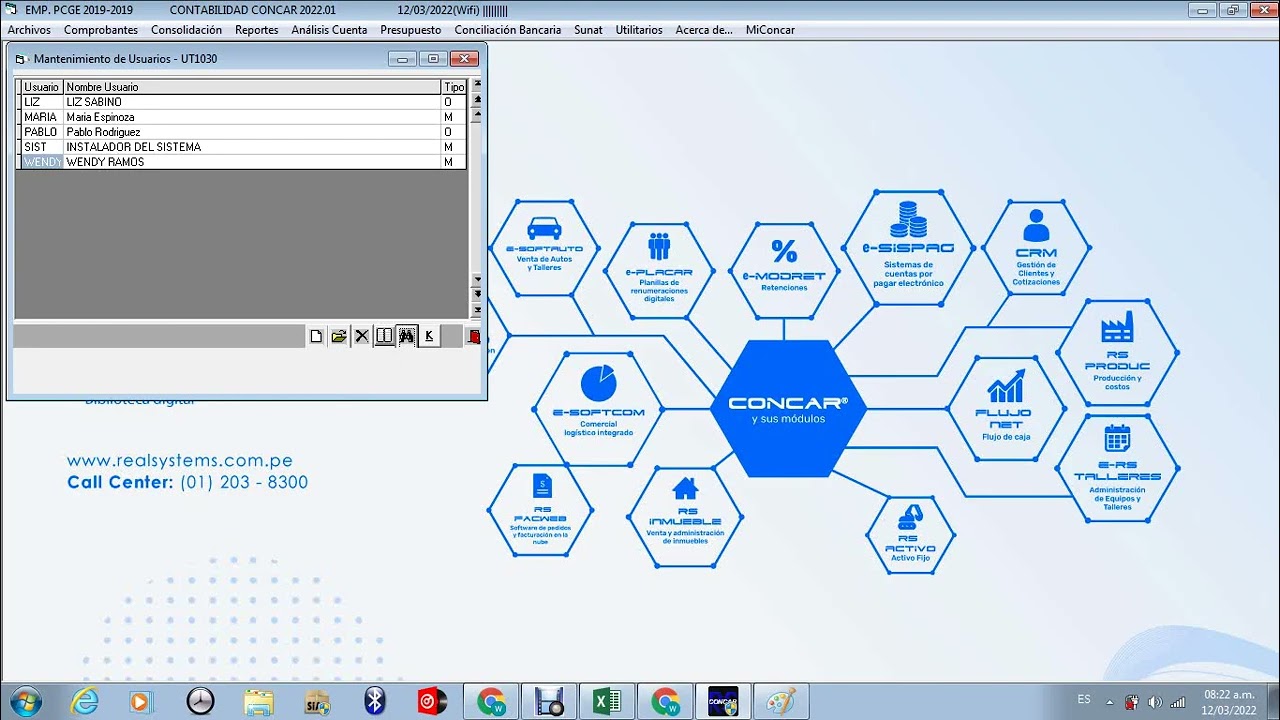Open the Conciliación Bancaria menu
Viewport: 1280px width, 720px height.
508,30
